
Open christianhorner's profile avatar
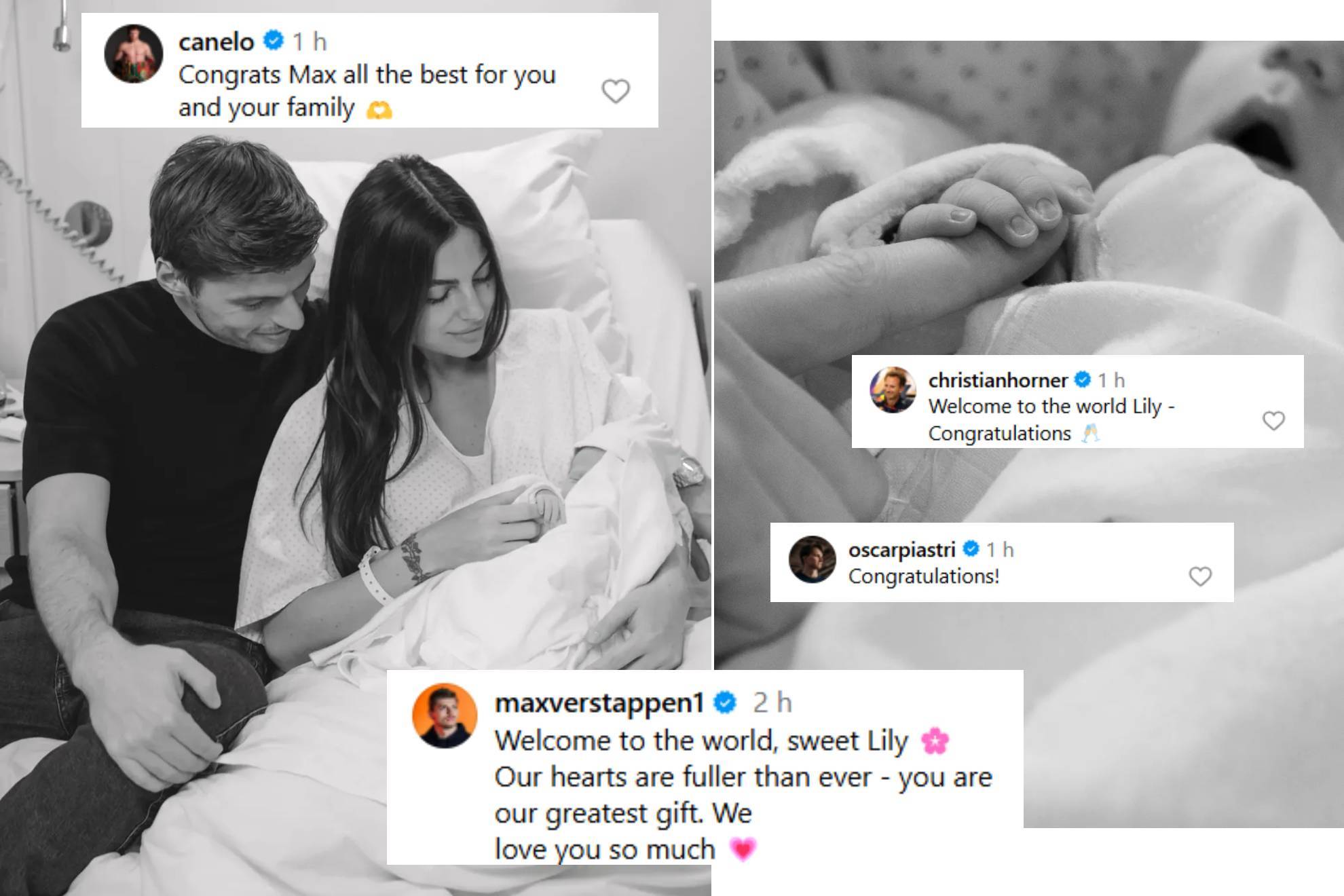893,390
